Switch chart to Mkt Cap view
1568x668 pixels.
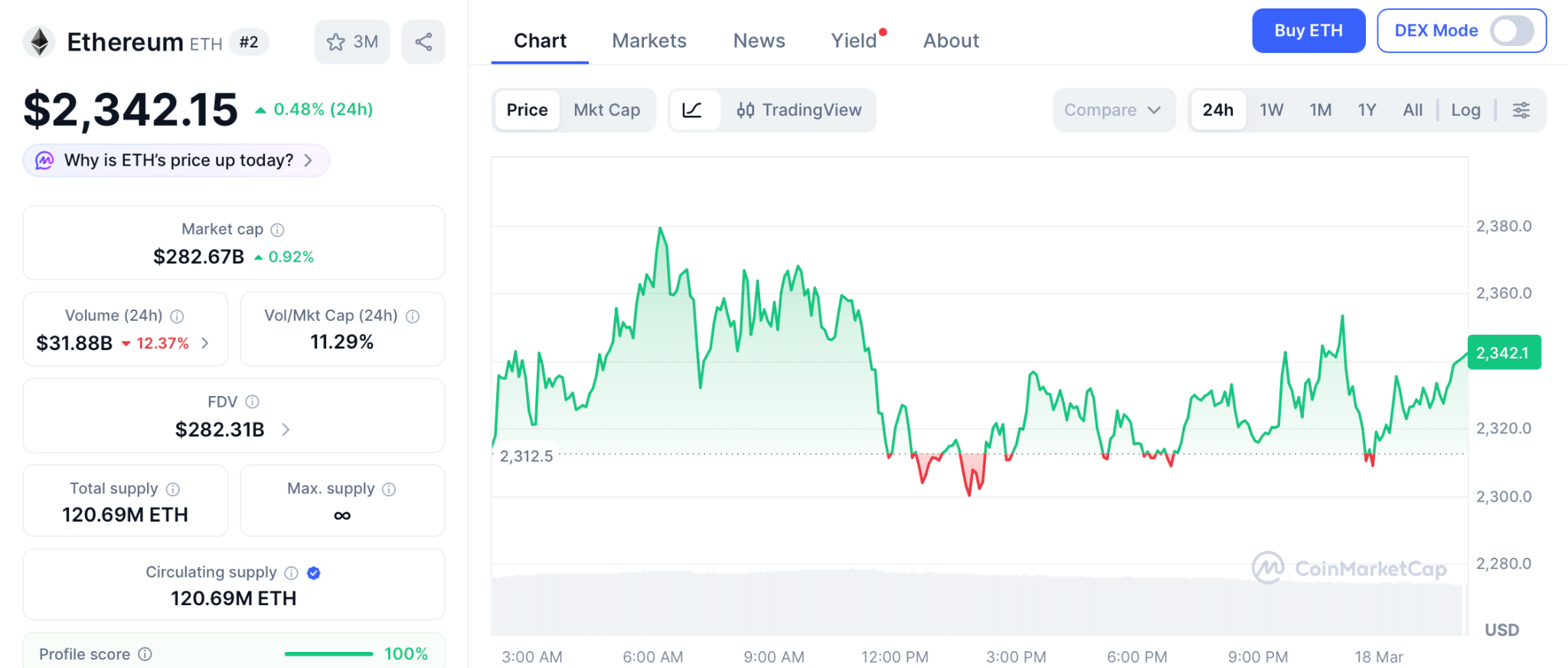pyautogui.click(x=606, y=110)
